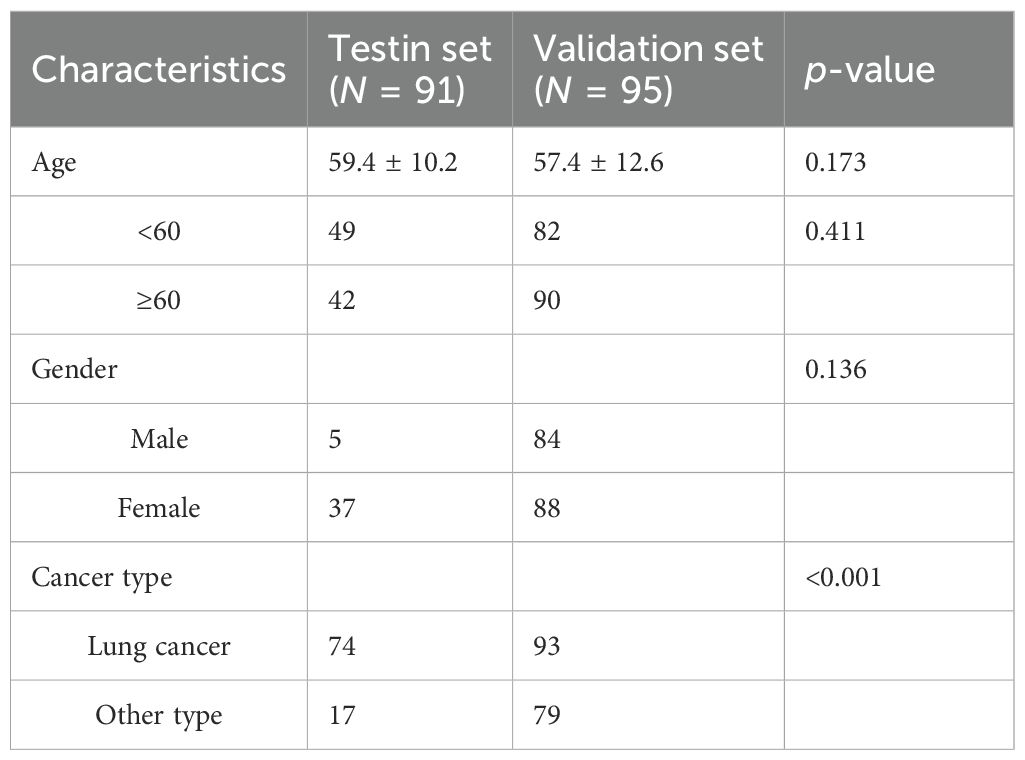Select the p-value column header
1025x760 pixels.
click(x=869, y=69)
